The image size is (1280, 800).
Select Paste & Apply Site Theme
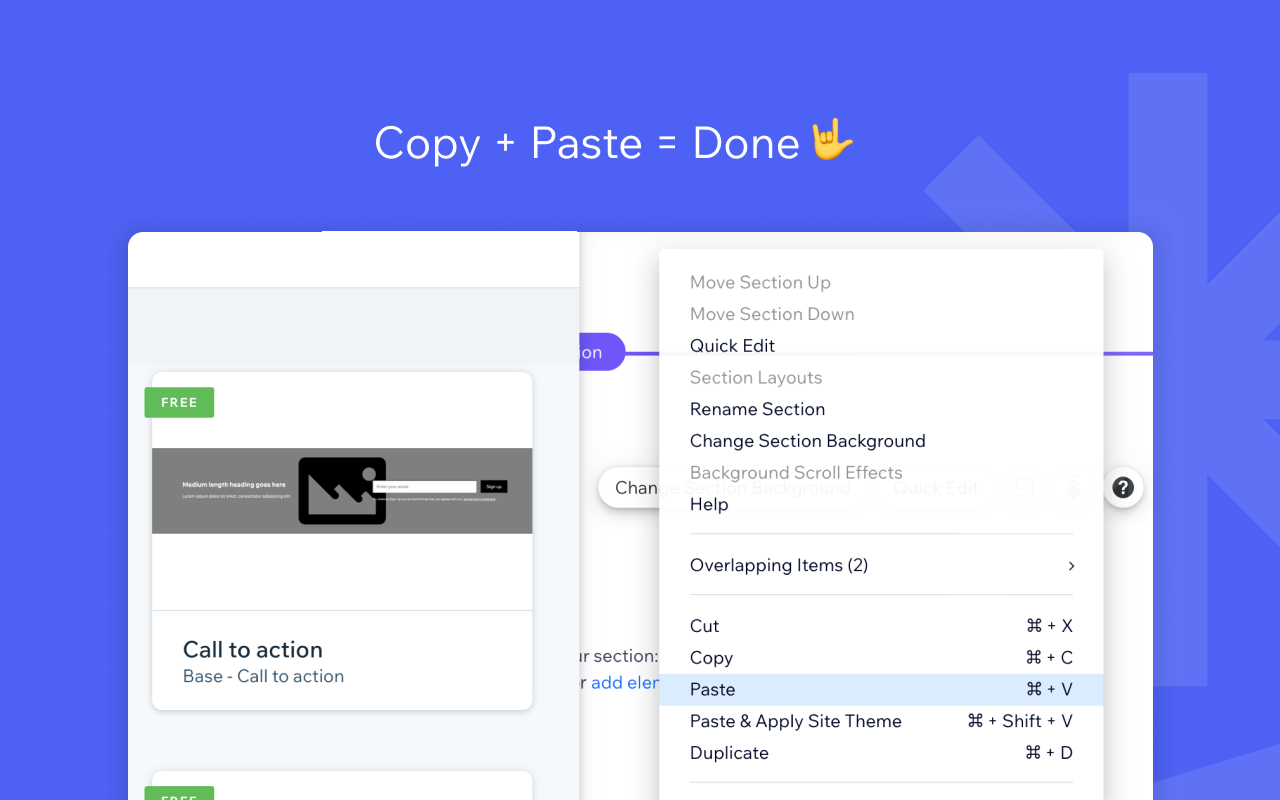pos(795,720)
